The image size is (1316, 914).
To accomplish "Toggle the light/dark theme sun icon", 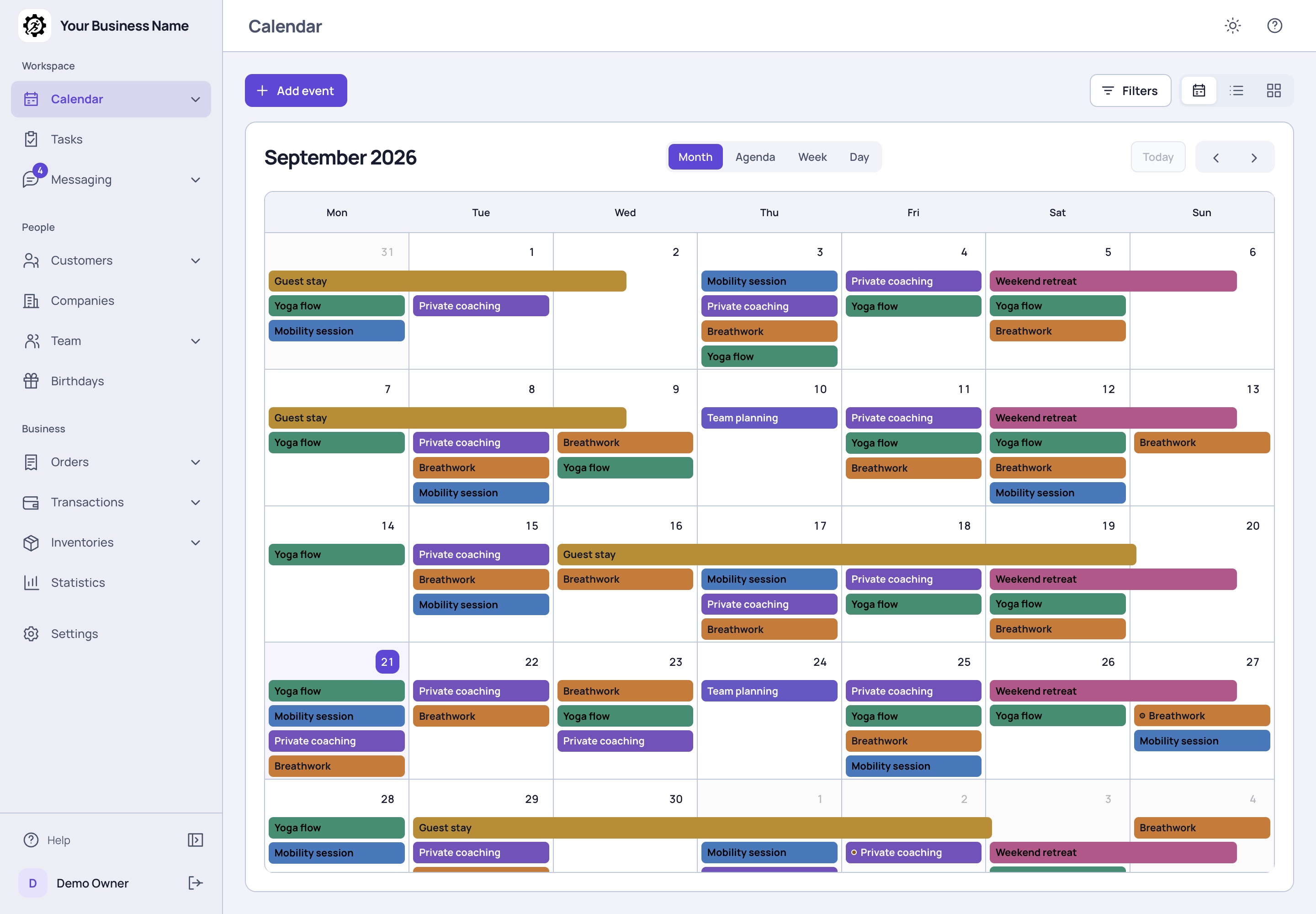I will (1232, 26).
